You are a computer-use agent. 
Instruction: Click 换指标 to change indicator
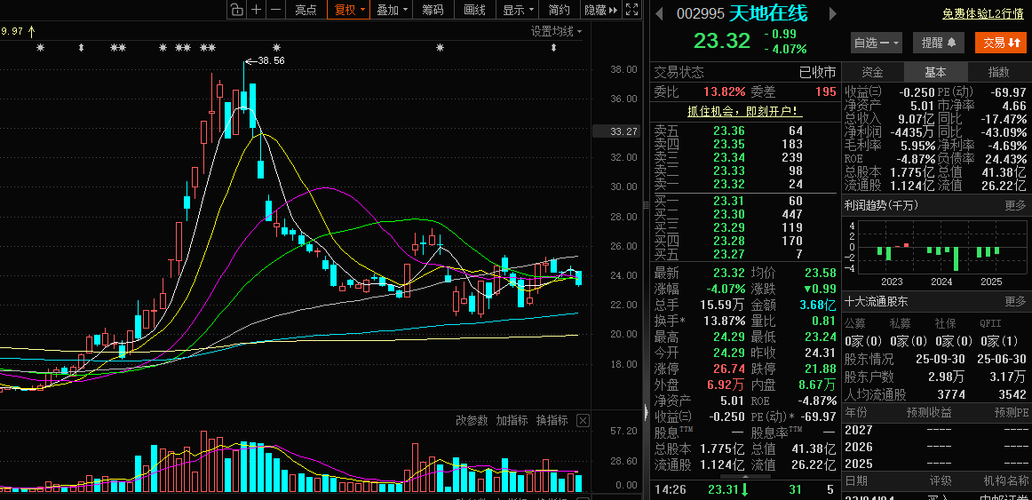pyautogui.click(x=552, y=420)
